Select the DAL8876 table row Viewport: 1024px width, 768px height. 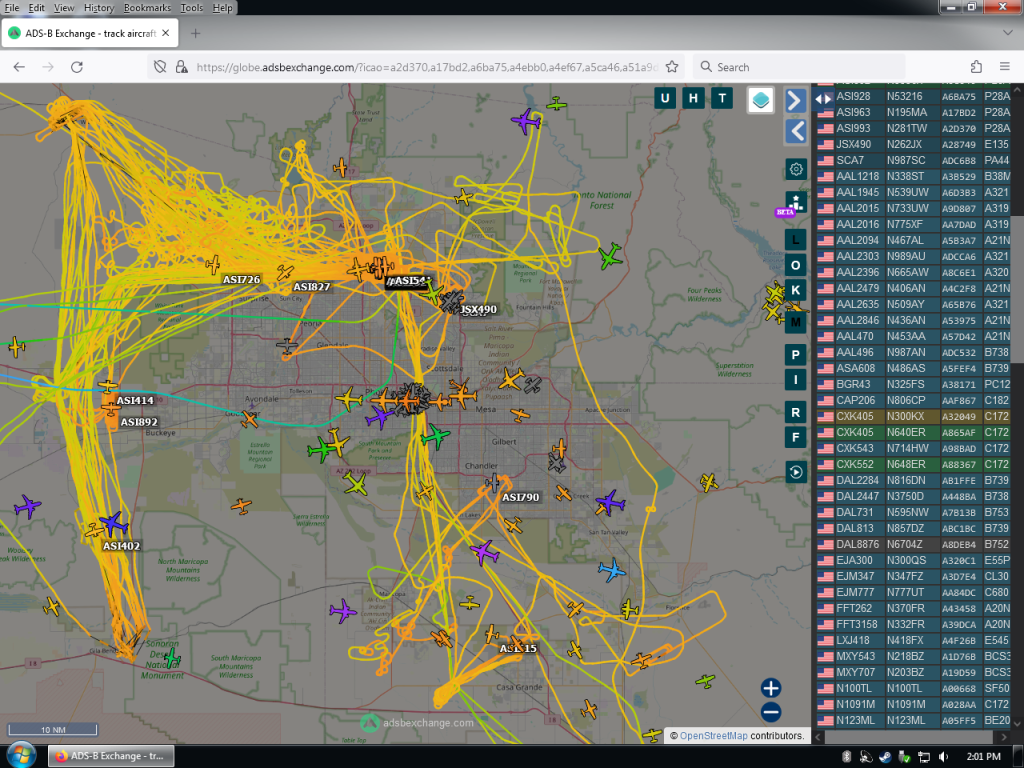click(x=913, y=544)
